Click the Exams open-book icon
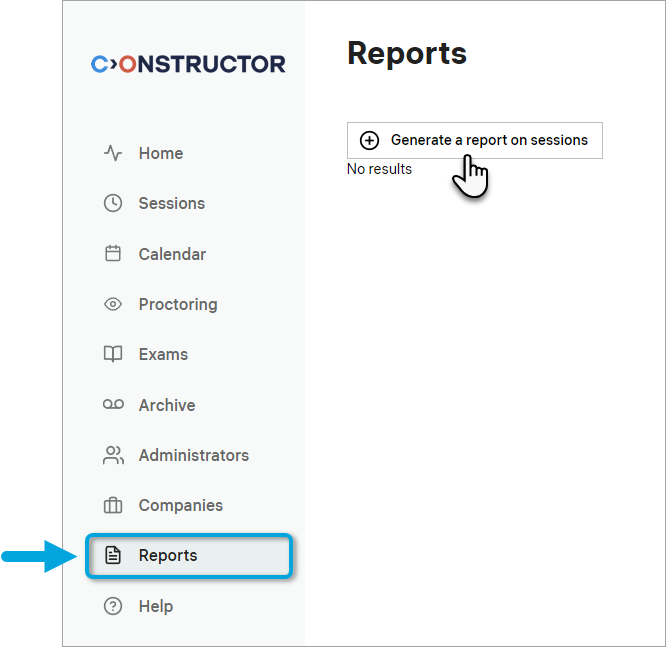Screen dimensions: 666x647 point(113,354)
